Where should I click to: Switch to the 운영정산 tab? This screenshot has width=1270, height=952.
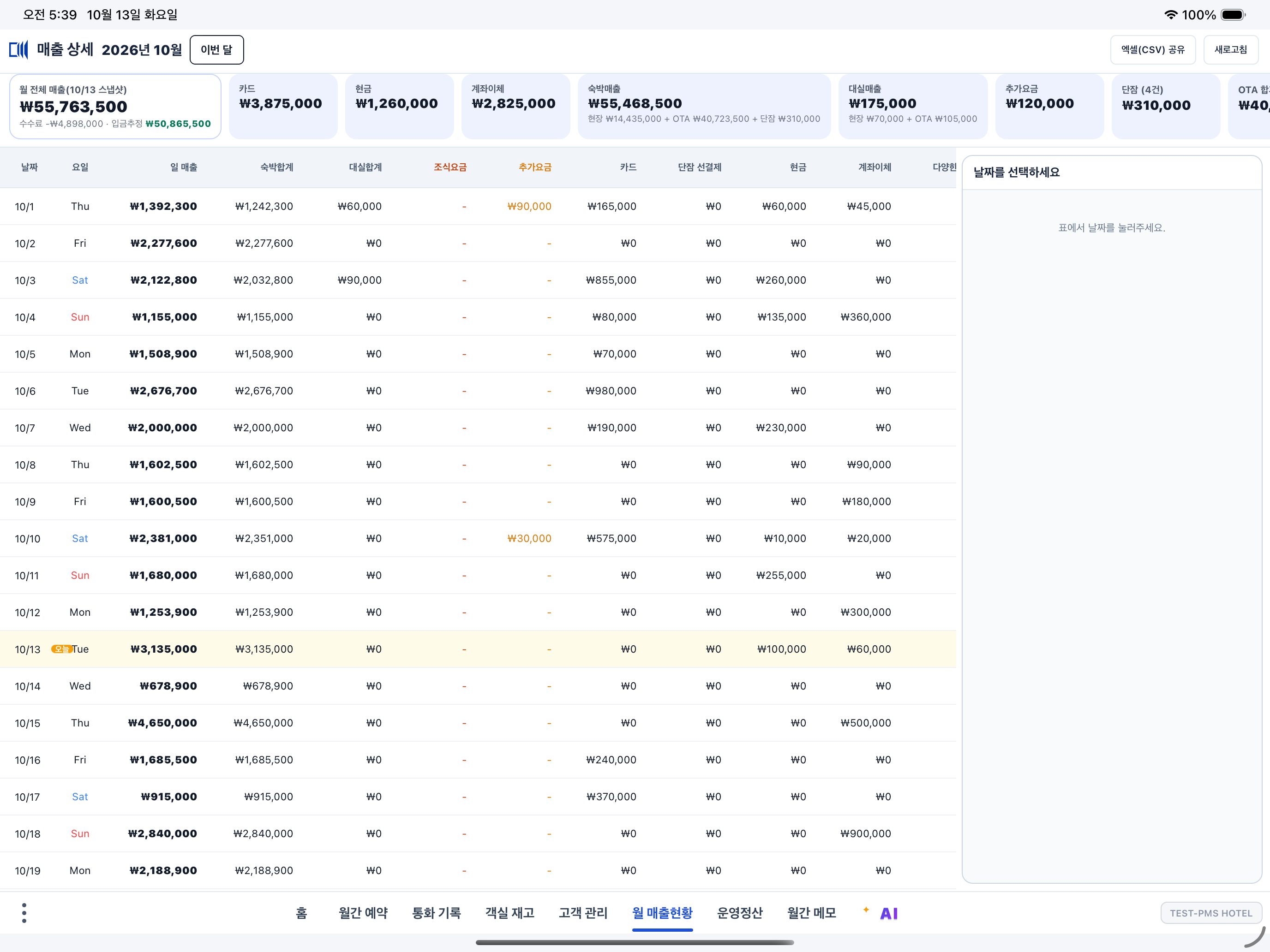pyautogui.click(x=739, y=913)
